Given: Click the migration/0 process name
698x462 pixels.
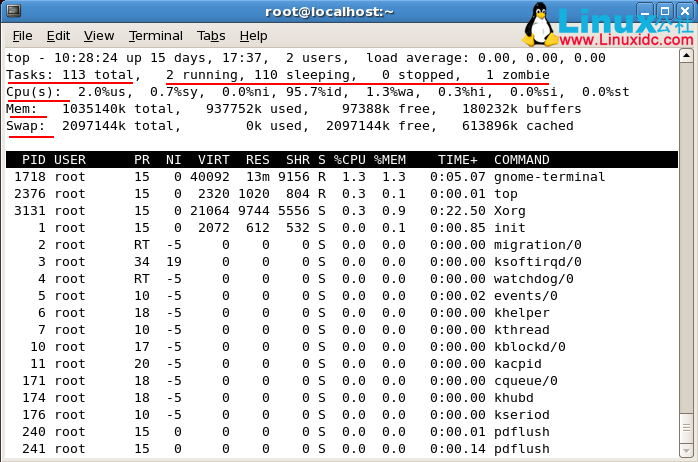Looking at the screenshot, I should [x=538, y=245].
